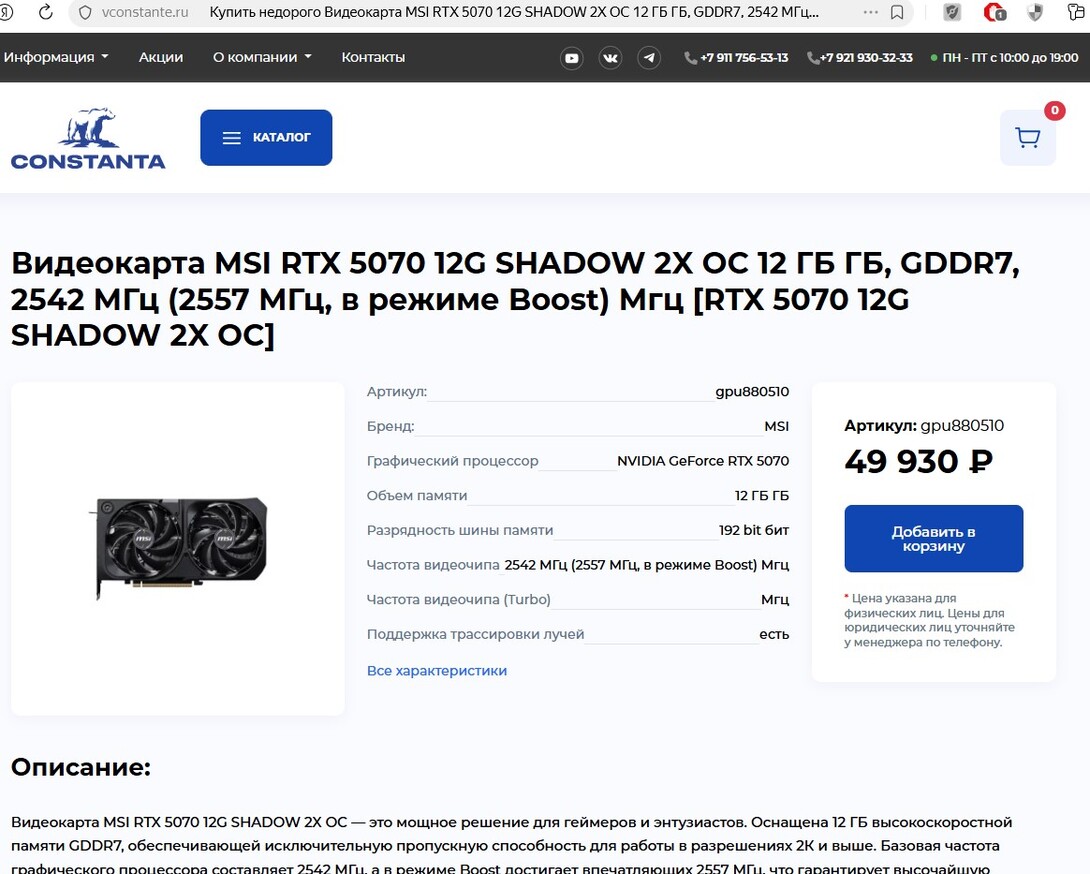This screenshot has width=1090, height=874.
Task: Open the shopping cart icon
Action: tap(1027, 138)
